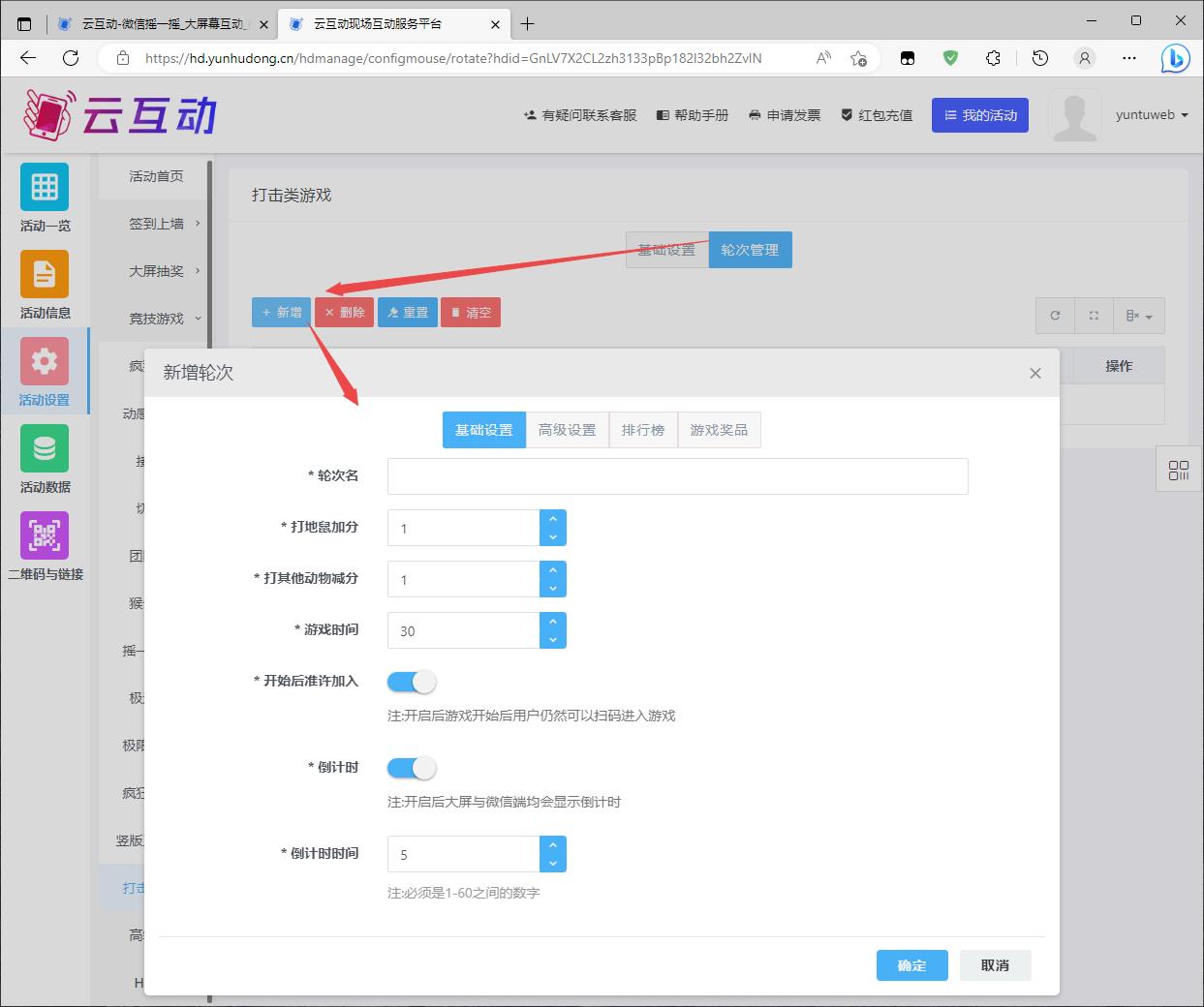The width and height of the screenshot is (1204, 1007).
Task: Click the table refresh icon
Action: (x=1055, y=316)
